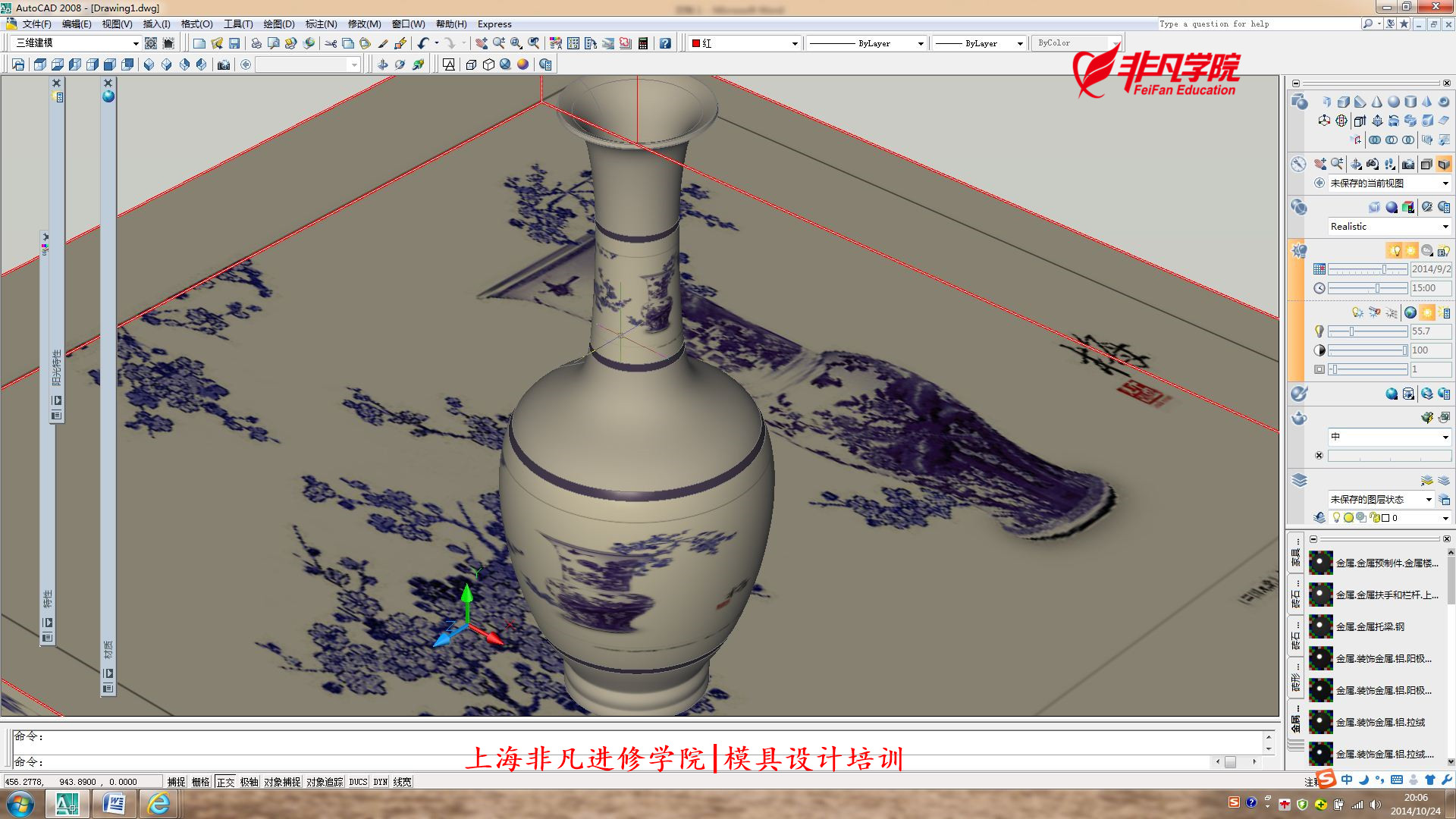Click the Sphere primitive icon in dashboard
The image size is (1456, 819).
point(1394,102)
